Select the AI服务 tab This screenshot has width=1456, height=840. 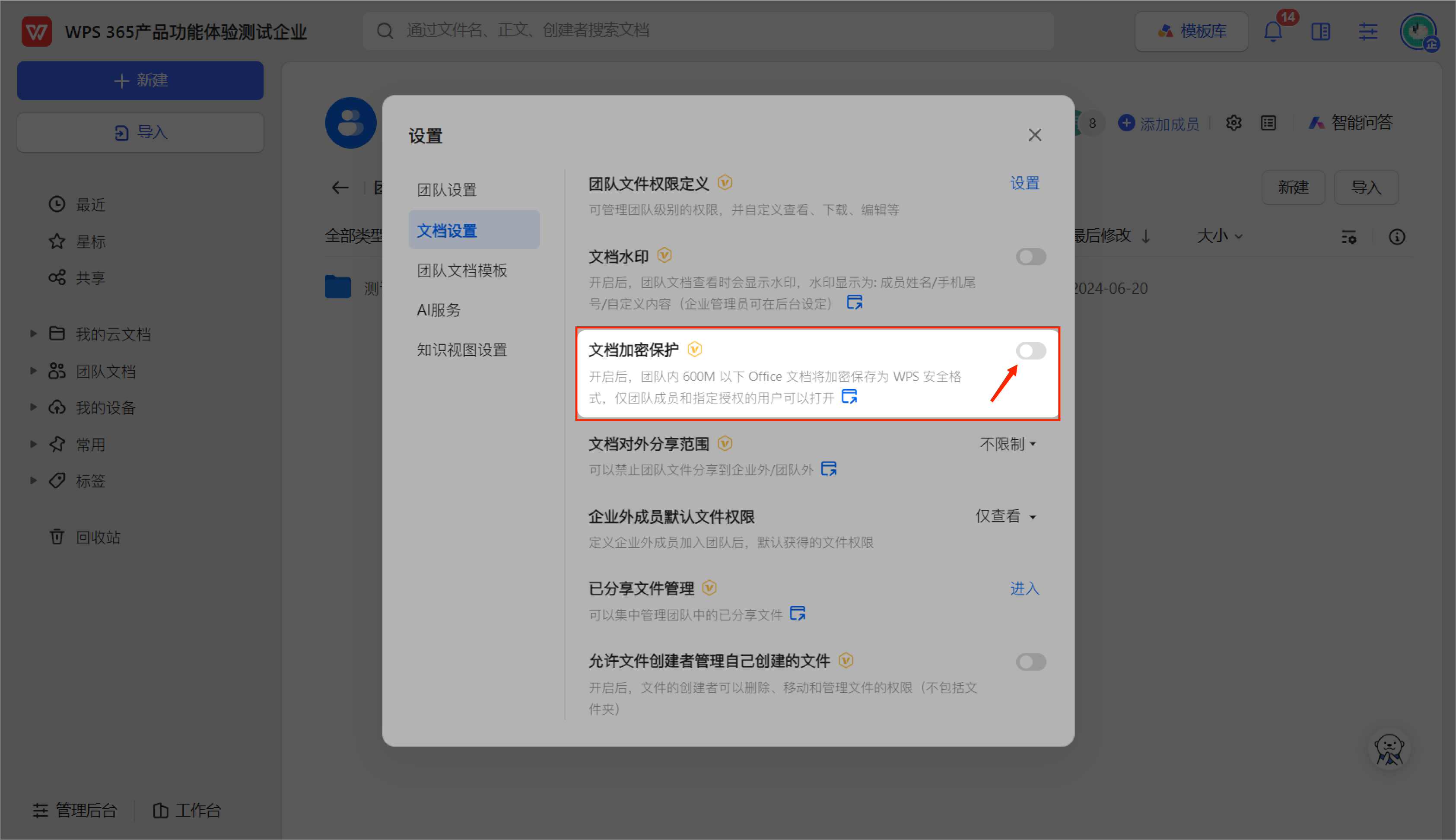point(474,310)
